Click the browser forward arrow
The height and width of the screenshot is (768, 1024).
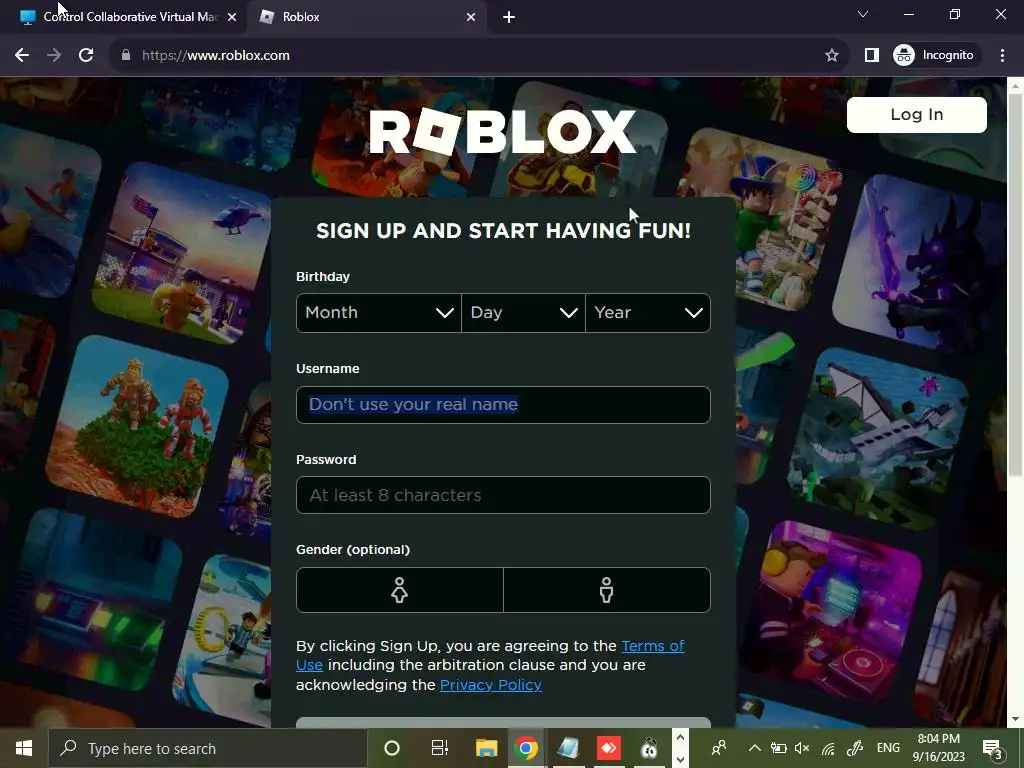(x=54, y=56)
